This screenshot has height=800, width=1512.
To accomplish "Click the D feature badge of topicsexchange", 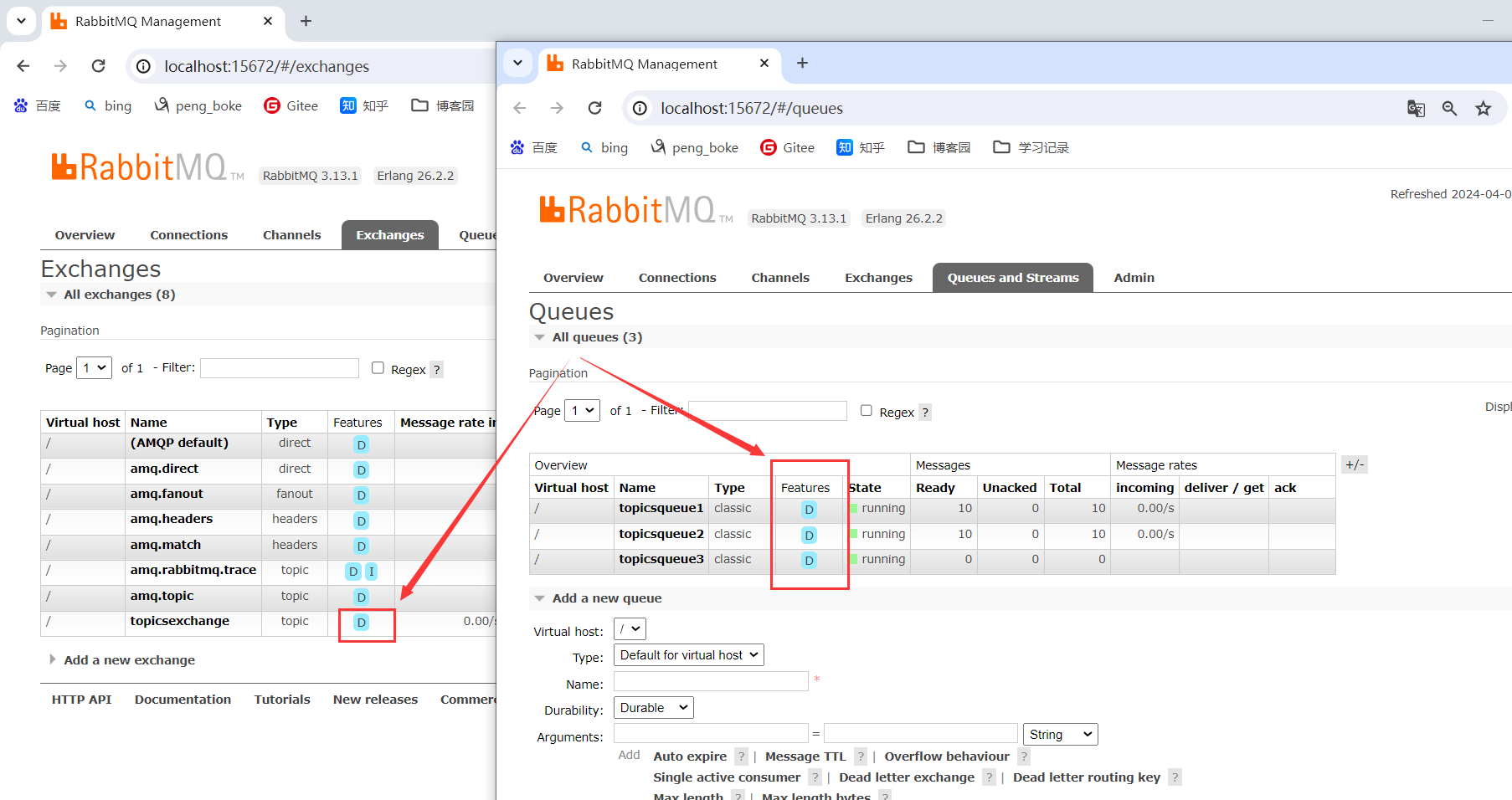I will coord(361,622).
